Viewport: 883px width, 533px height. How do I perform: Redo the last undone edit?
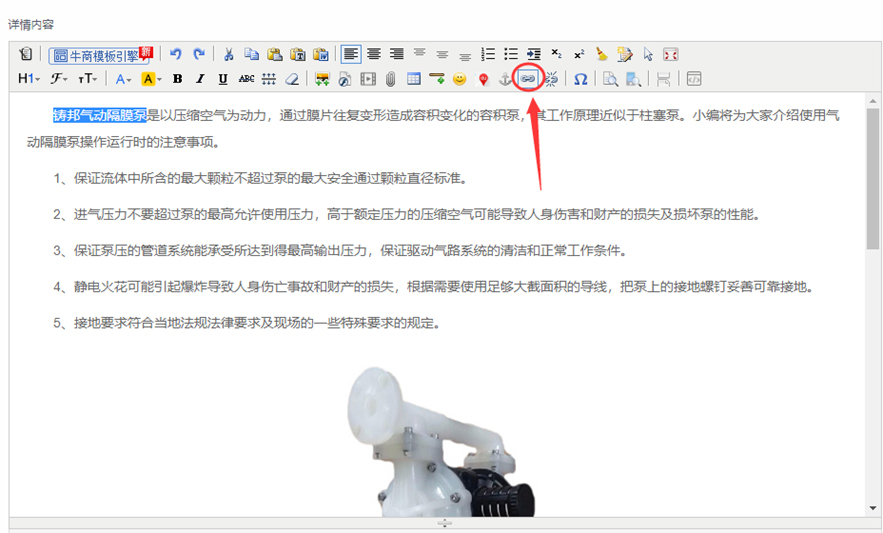point(199,54)
